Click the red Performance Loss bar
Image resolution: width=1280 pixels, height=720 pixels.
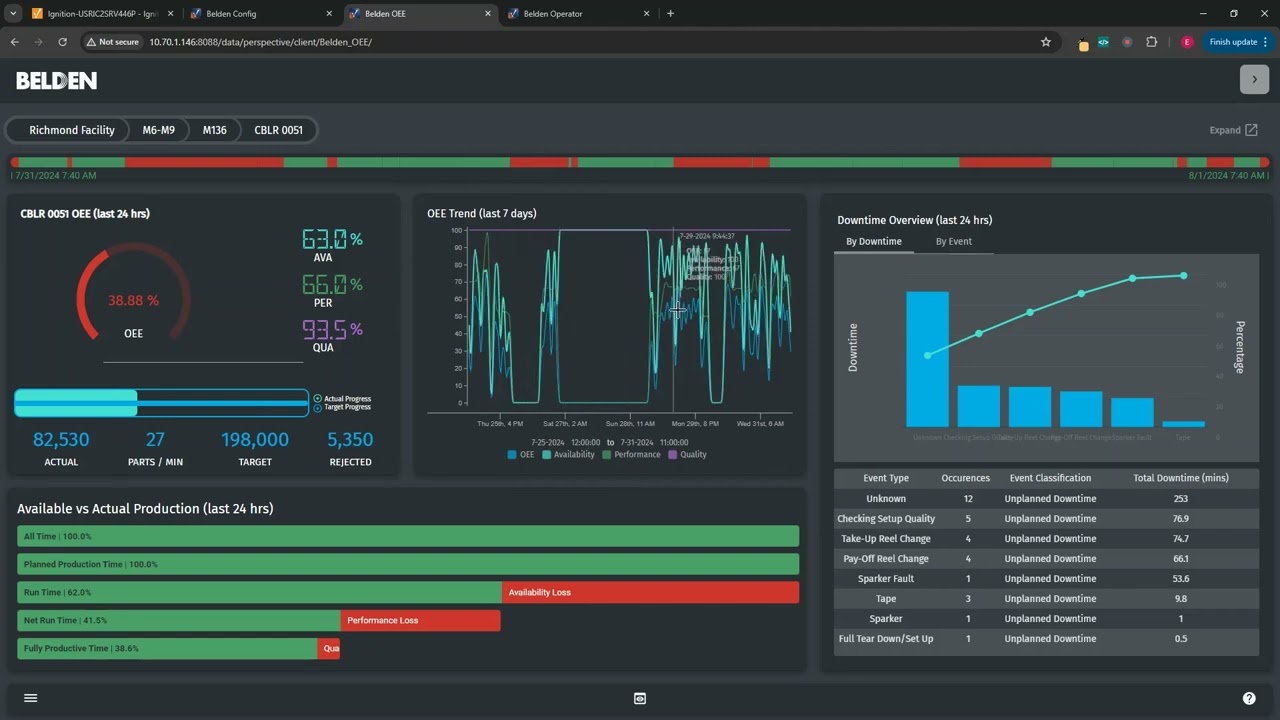[x=420, y=620]
